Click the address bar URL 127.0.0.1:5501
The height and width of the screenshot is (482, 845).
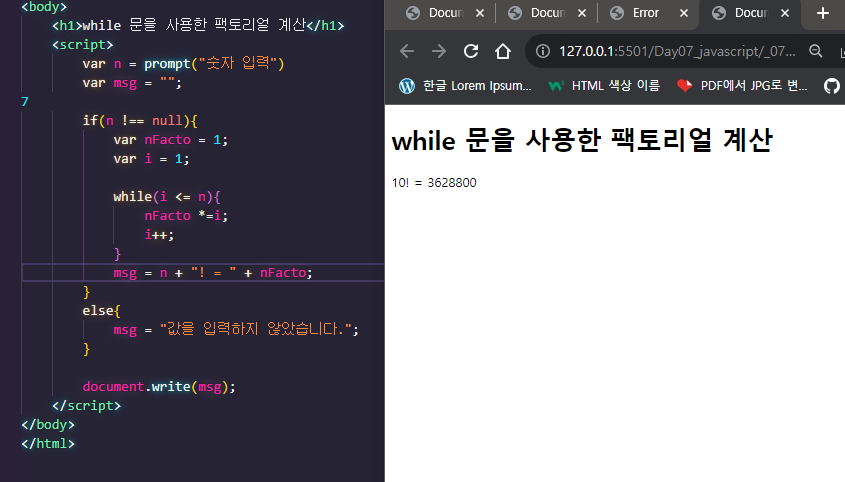[x=677, y=51]
